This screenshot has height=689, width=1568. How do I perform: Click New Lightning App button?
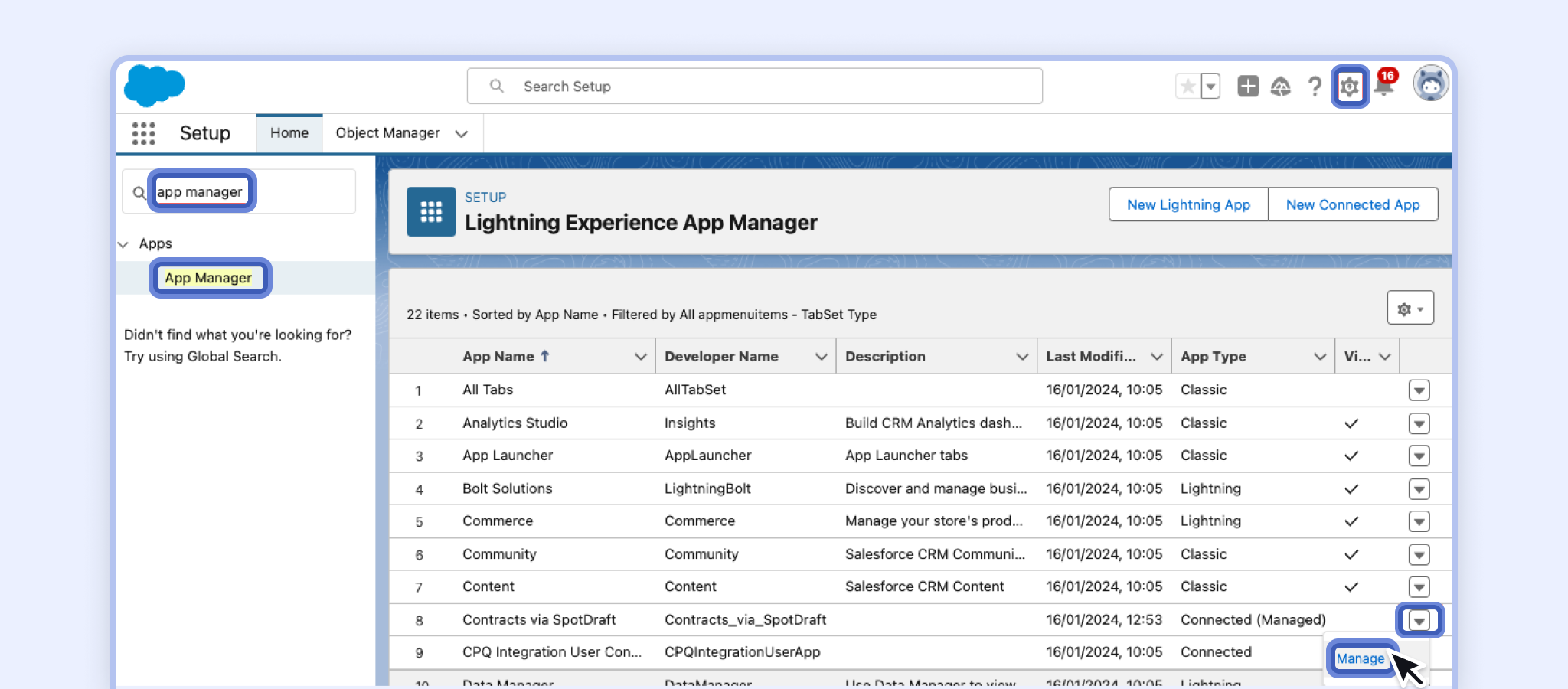(1188, 204)
